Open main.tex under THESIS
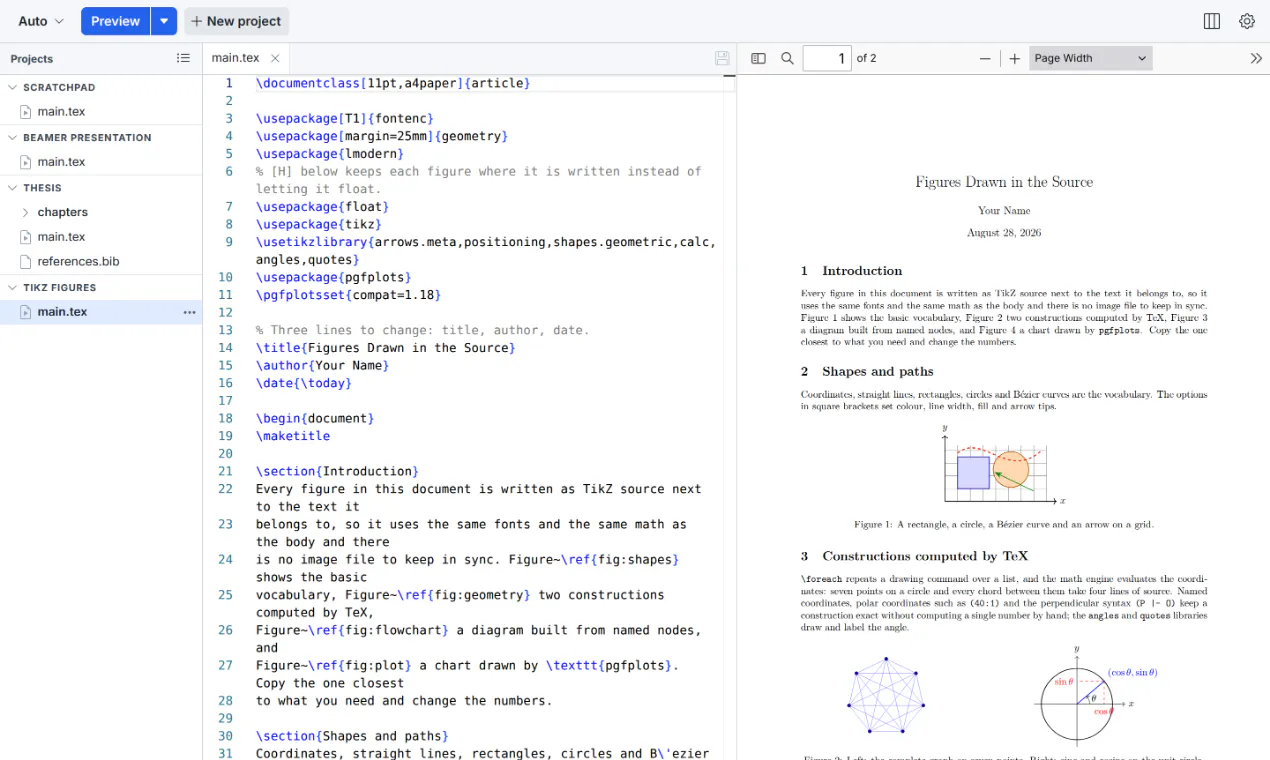This screenshot has height=760, width=1270. tap(101, 237)
